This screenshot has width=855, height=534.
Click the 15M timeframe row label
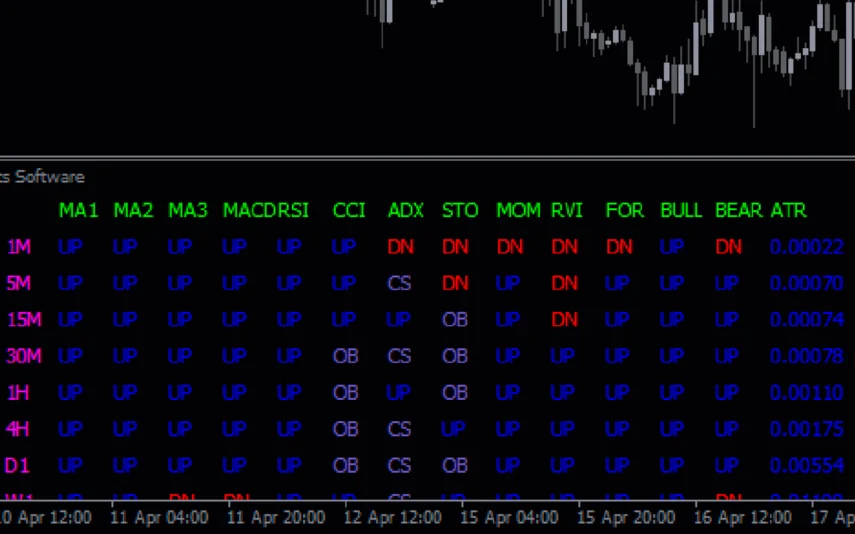tap(23, 320)
